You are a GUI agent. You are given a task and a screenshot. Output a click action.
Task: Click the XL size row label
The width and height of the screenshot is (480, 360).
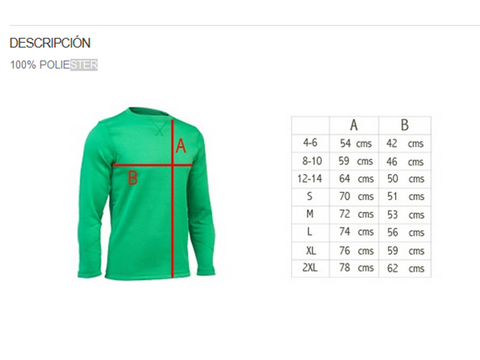311,250
